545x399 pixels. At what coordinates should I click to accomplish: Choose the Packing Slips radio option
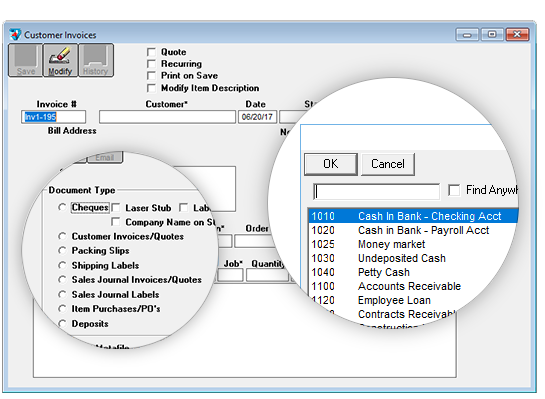[62, 251]
